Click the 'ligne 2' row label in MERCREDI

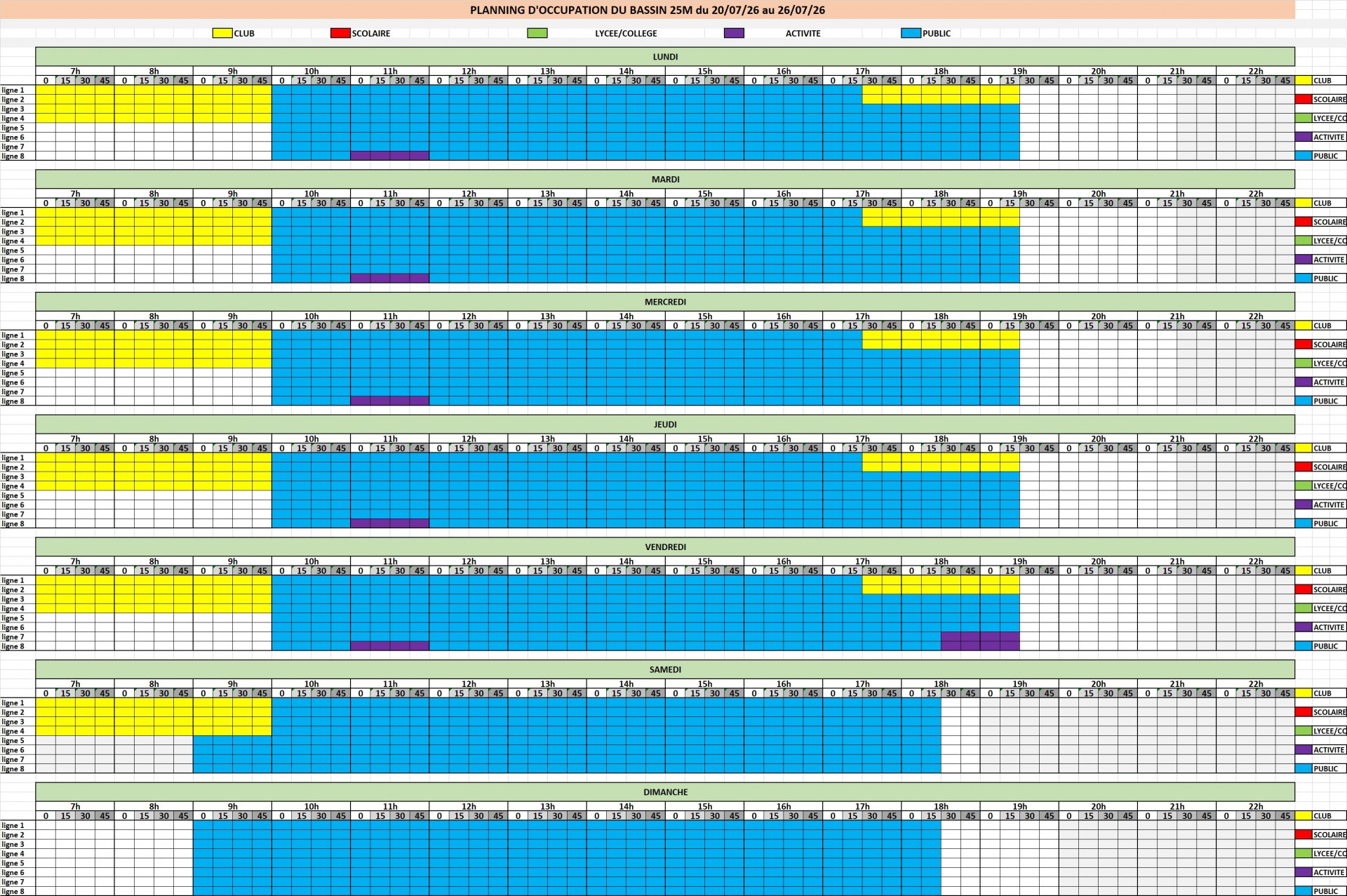point(13,345)
